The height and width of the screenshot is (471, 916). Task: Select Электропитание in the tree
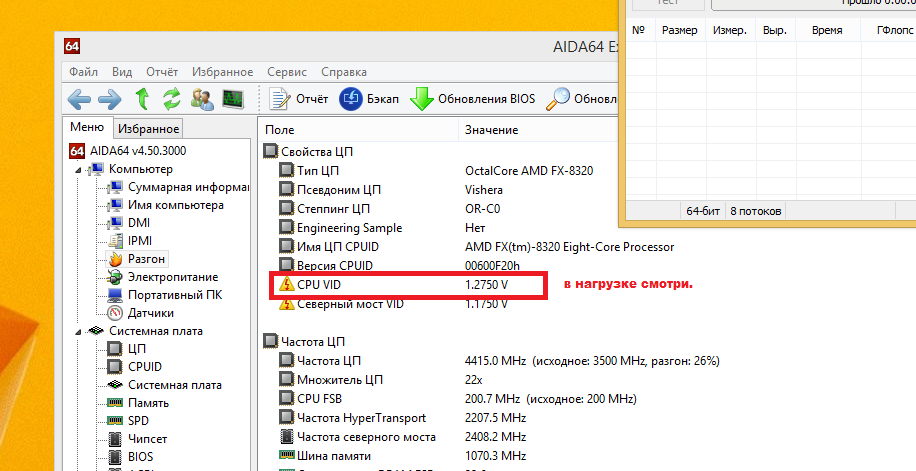[x=172, y=277]
